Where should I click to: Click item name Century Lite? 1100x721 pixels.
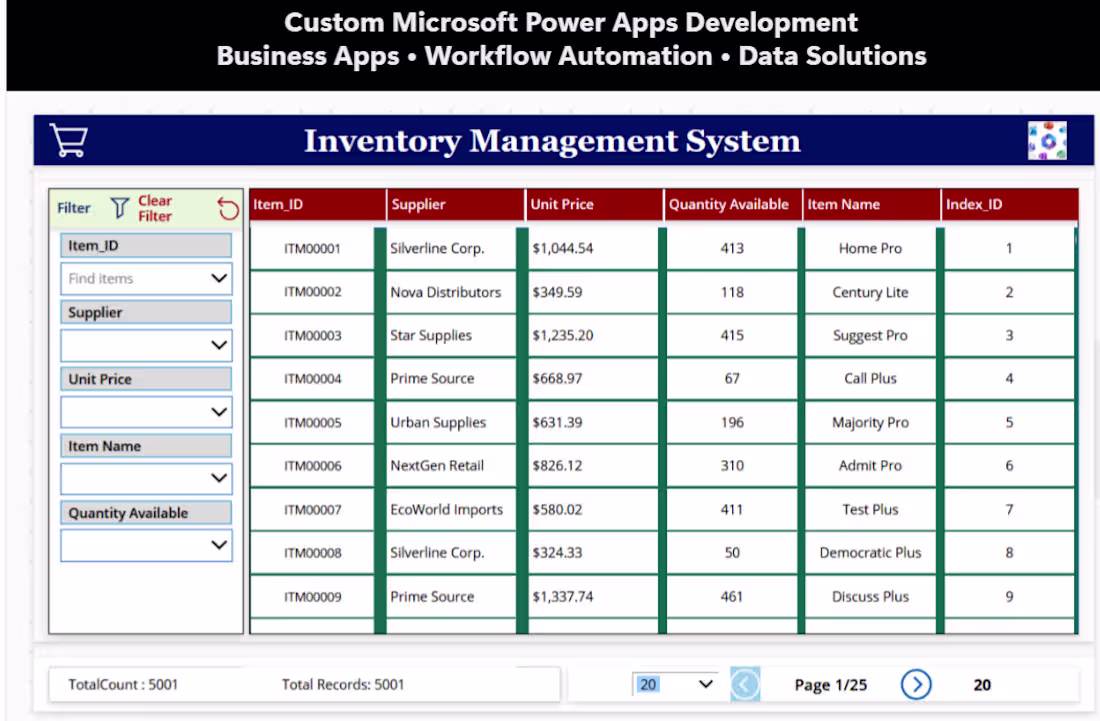point(870,292)
